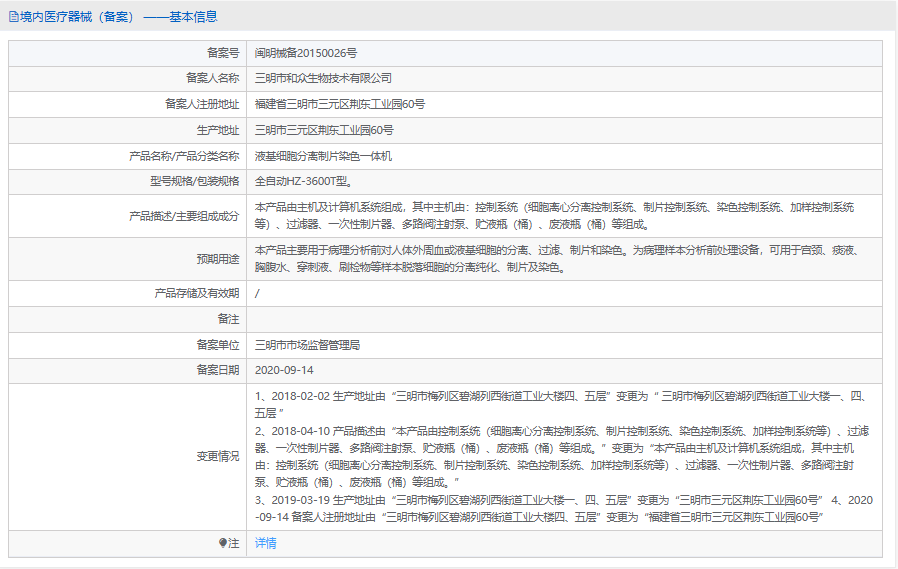
Task: Click the 变更情况 label
Action: 218,457
